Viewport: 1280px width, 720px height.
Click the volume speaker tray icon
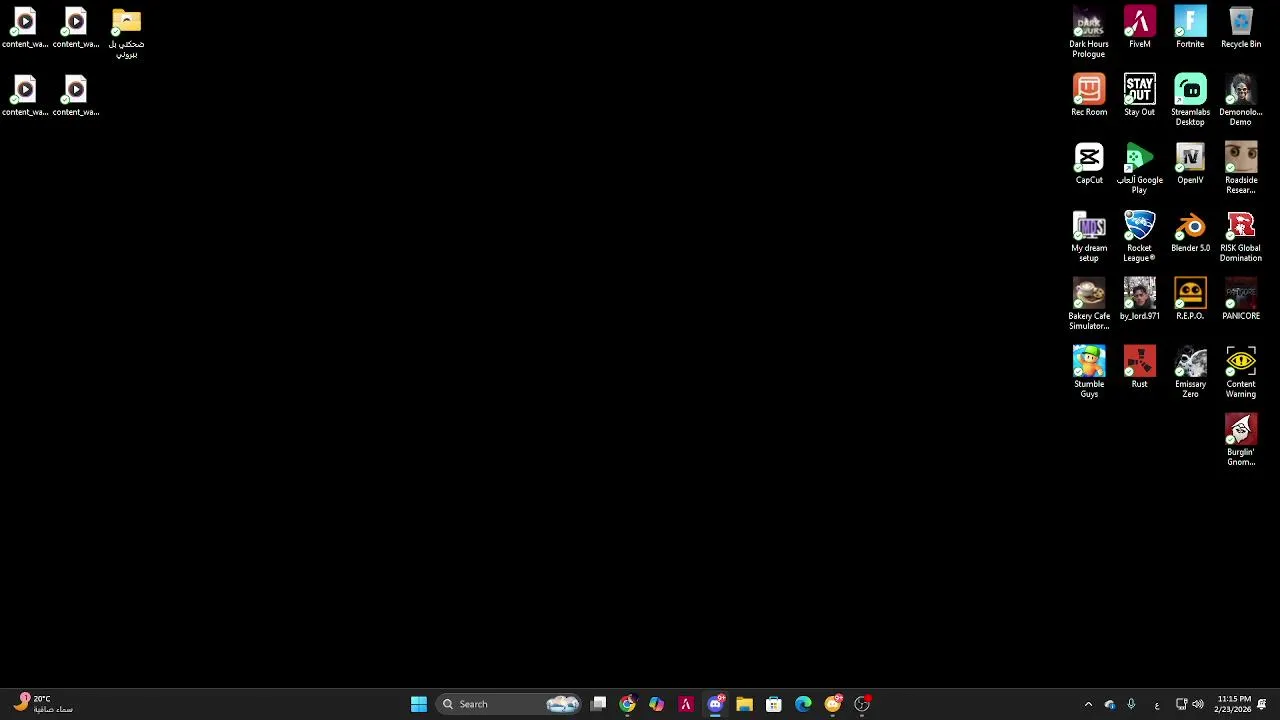[1198, 704]
